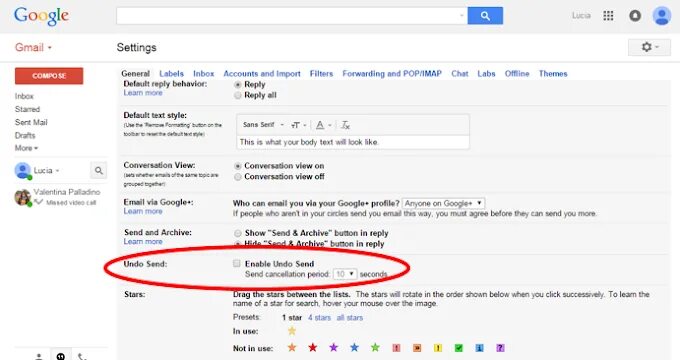680x360 pixels.
Task: Open the hangouts chat icon at bottom
Action: tap(61, 356)
